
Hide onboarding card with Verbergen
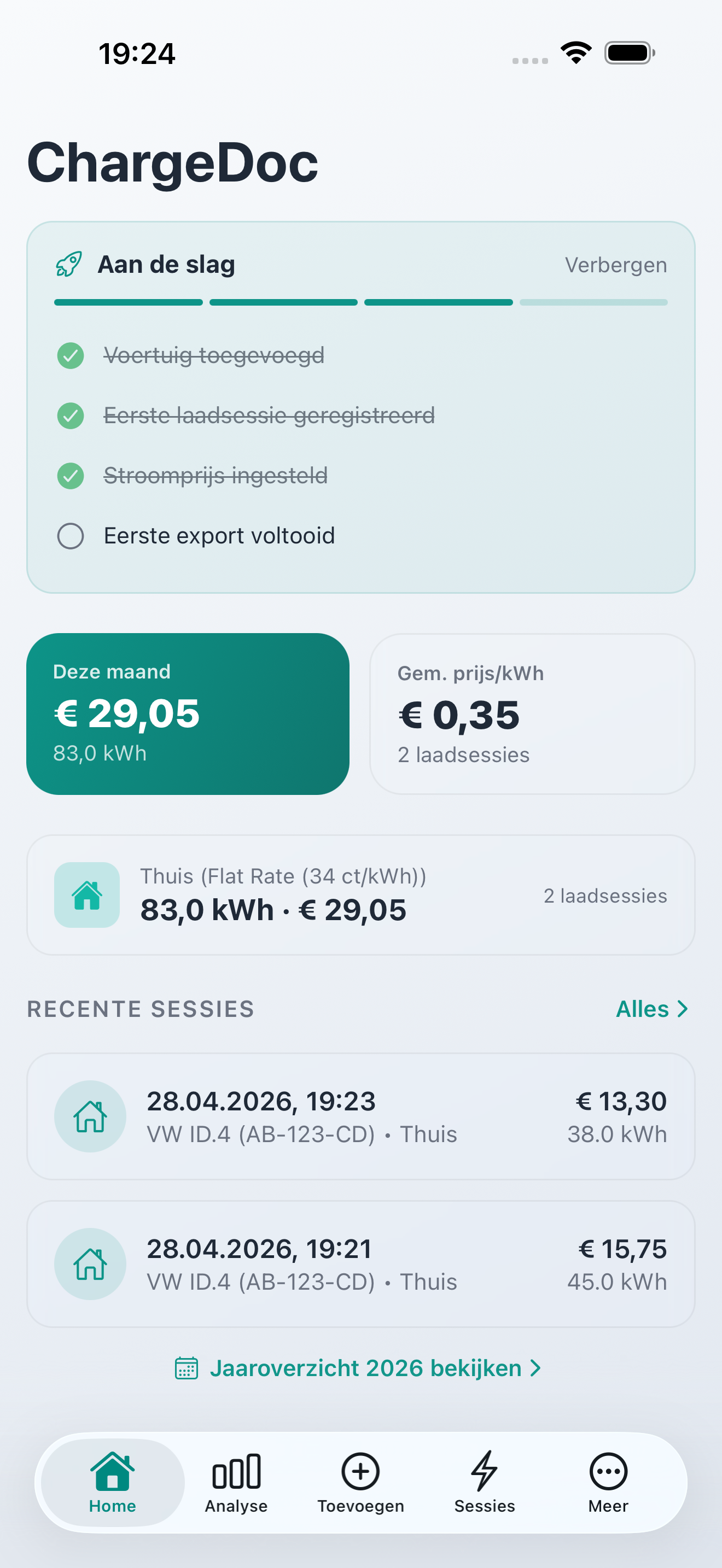coord(615,265)
